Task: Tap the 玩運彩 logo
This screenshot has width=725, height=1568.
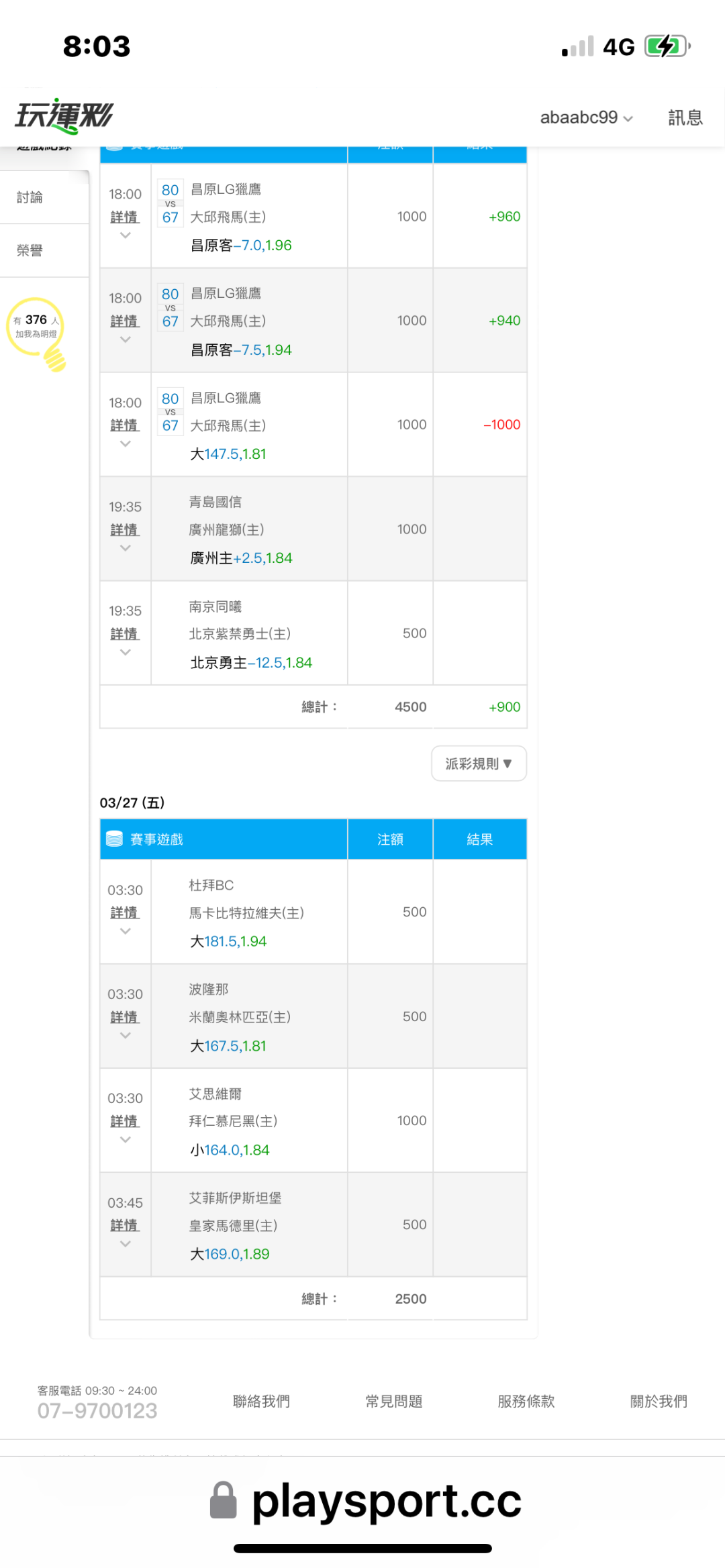Action: pos(64,116)
